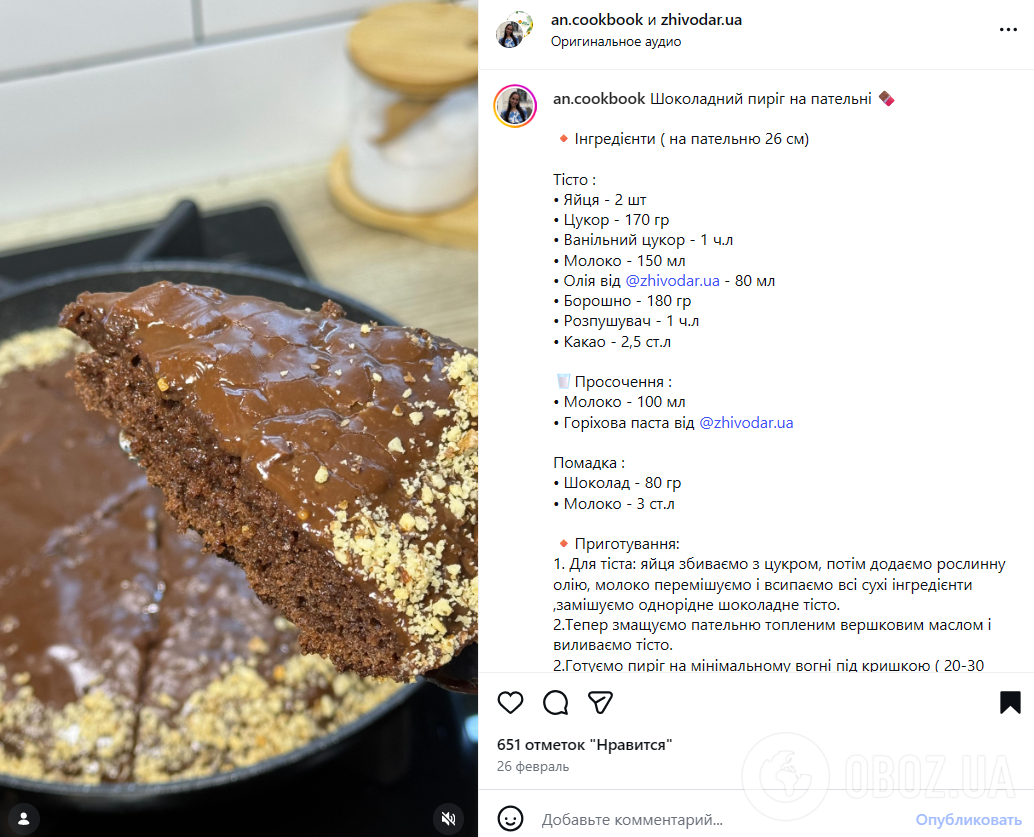
Task: Show tagged people in the video
Action: (x=24, y=819)
